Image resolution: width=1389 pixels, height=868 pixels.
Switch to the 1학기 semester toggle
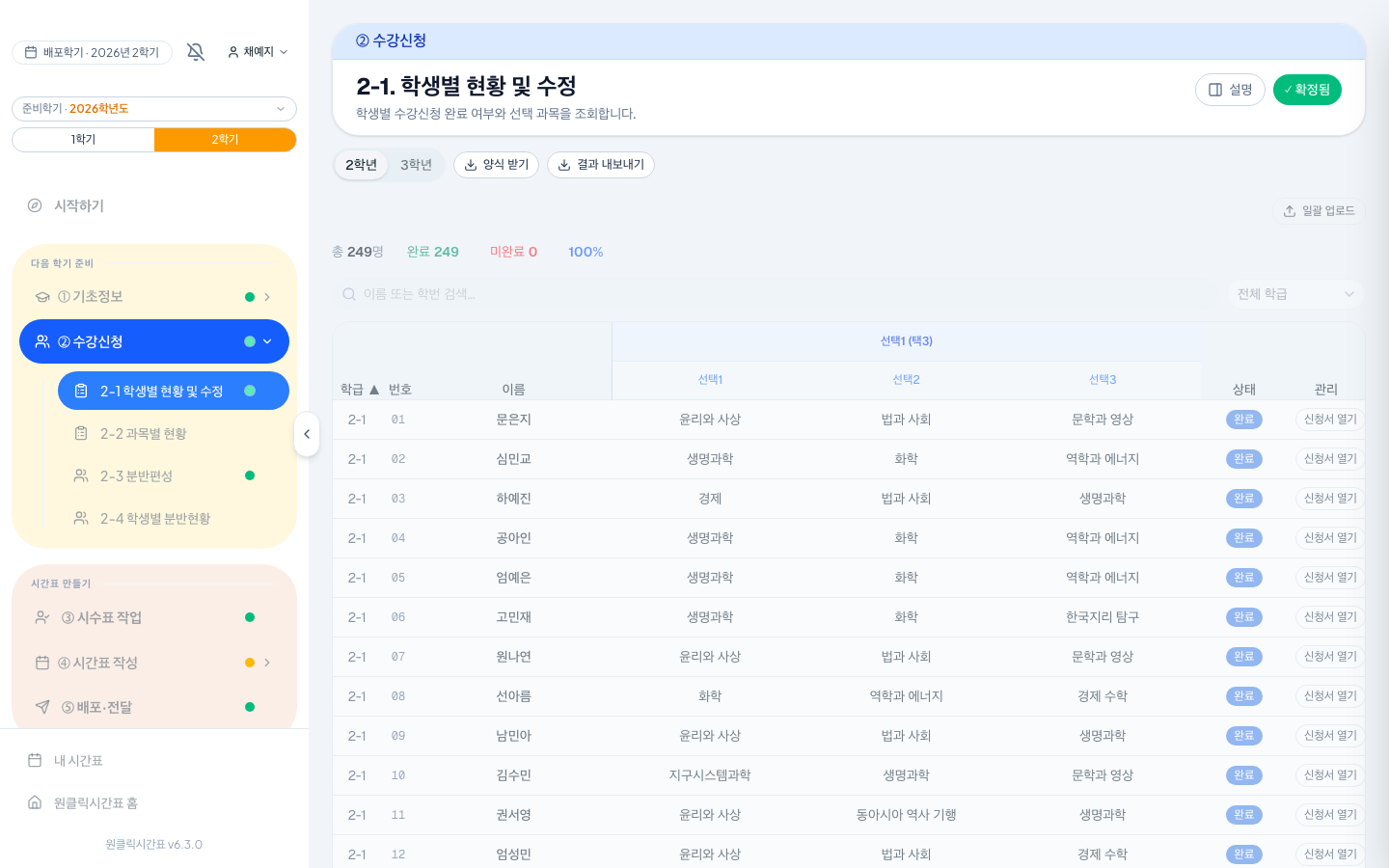(x=83, y=140)
